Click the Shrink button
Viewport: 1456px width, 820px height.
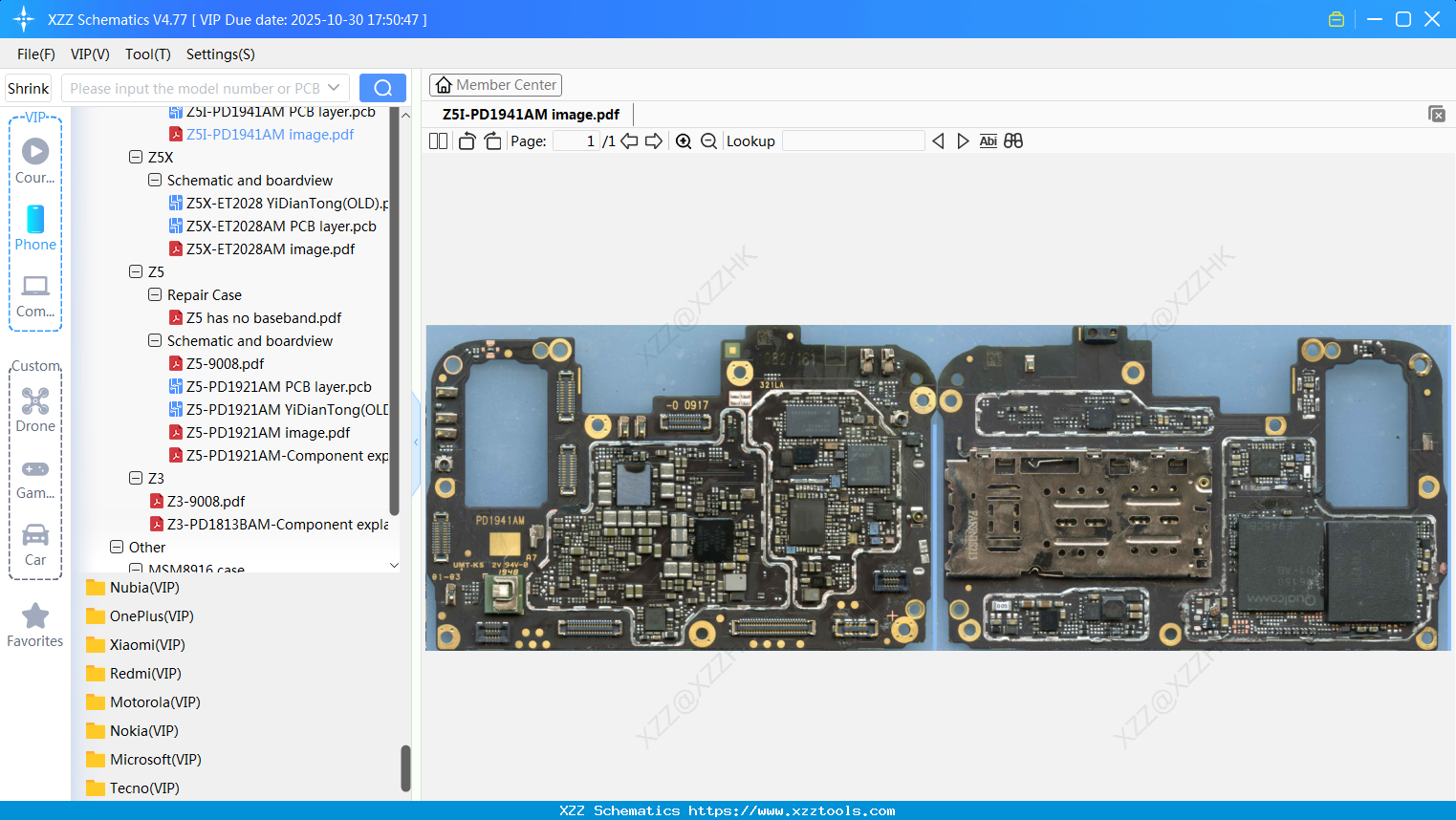coord(29,88)
